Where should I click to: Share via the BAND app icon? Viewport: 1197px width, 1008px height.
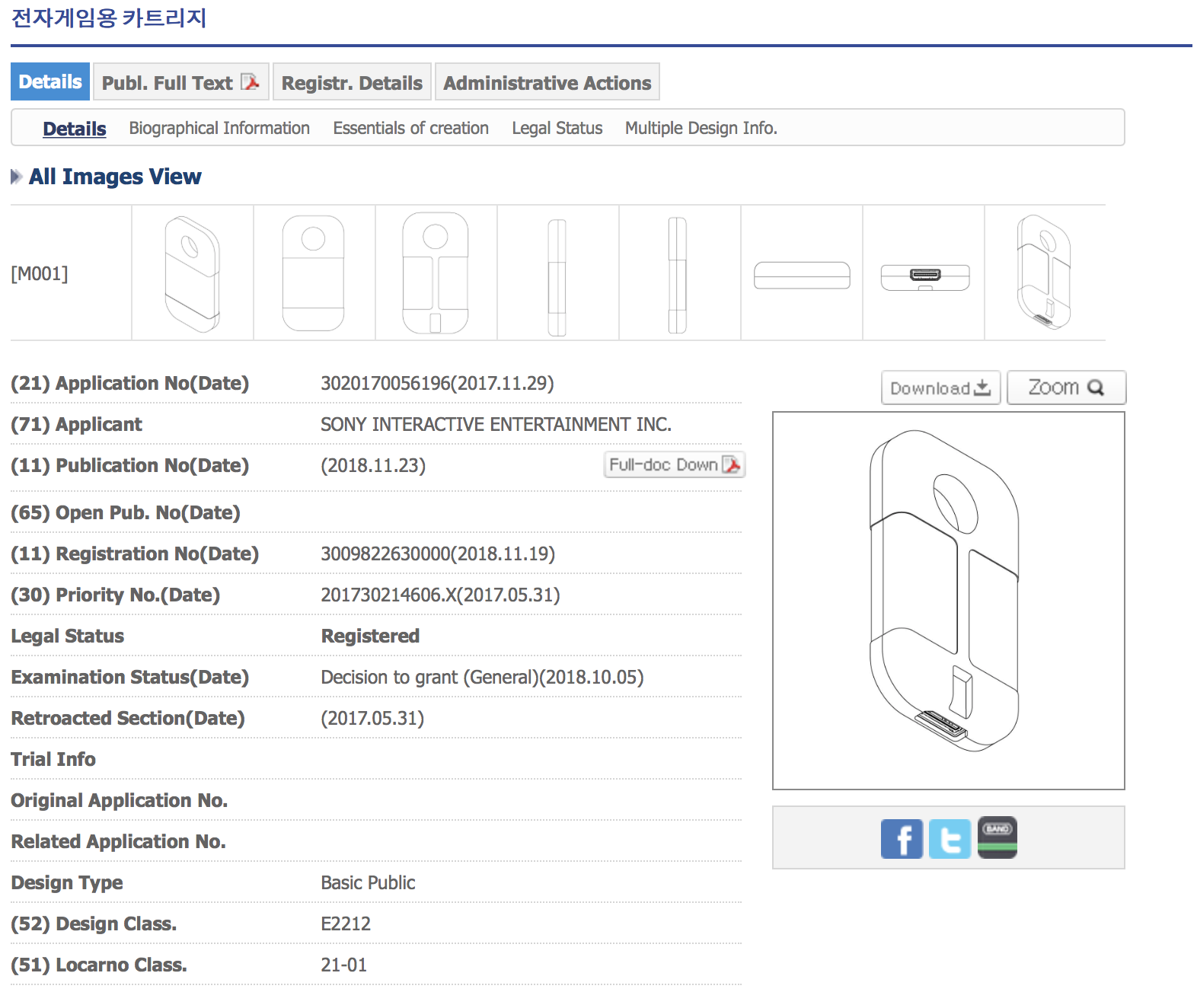coord(997,837)
